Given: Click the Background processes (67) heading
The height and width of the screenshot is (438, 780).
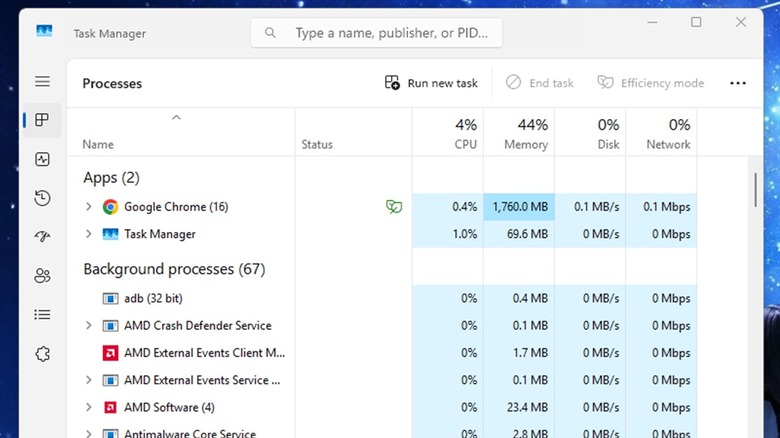Looking at the screenshot, I should coord(174,269).
